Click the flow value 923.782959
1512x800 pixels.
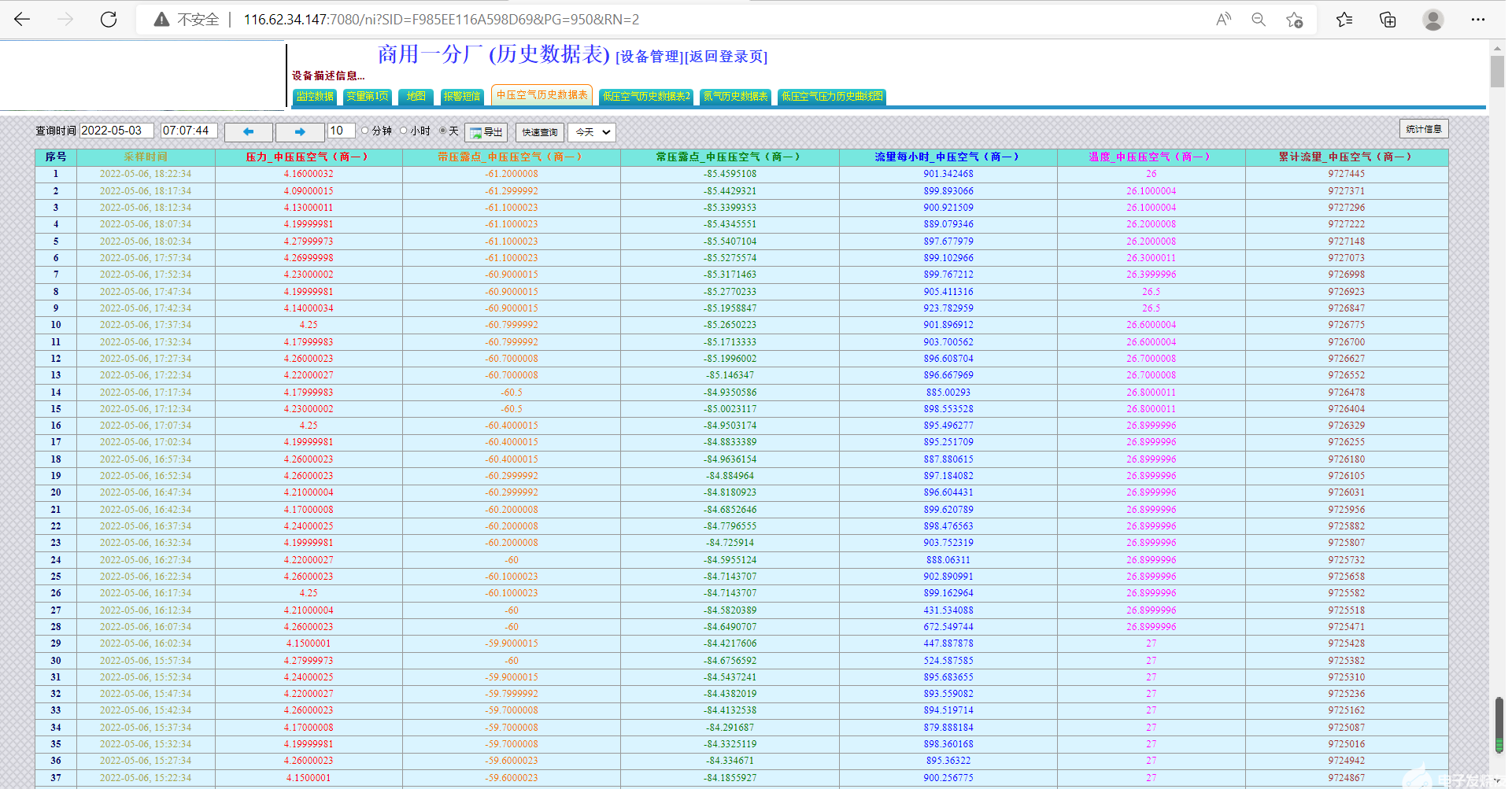click(x=948, y=308)
